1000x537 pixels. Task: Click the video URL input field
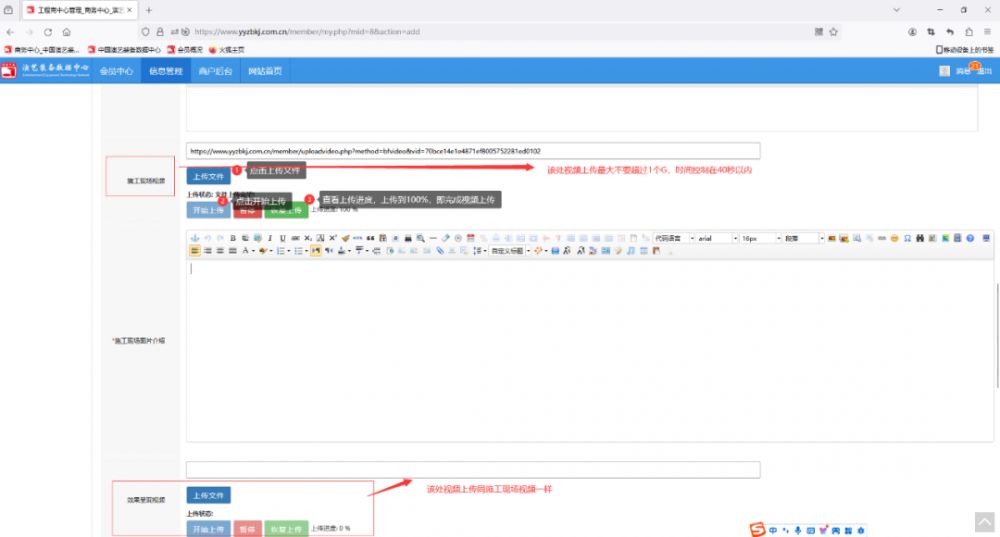[472, 151]
